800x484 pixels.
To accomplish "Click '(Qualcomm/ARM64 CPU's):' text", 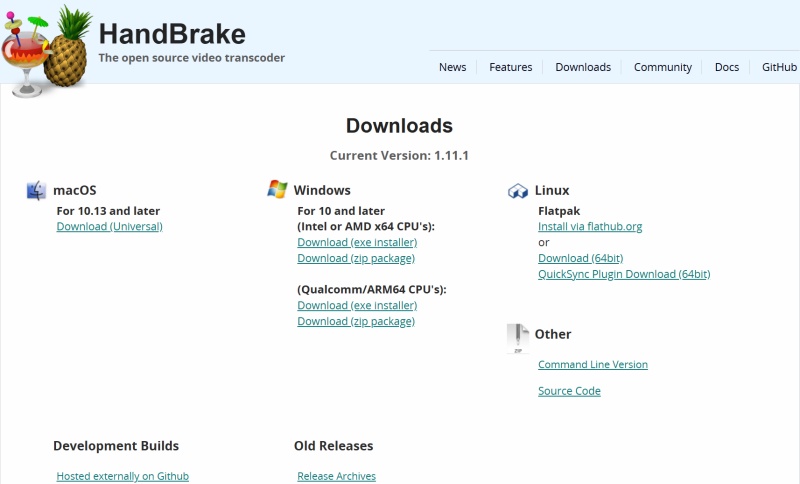I will pos(372,290).
